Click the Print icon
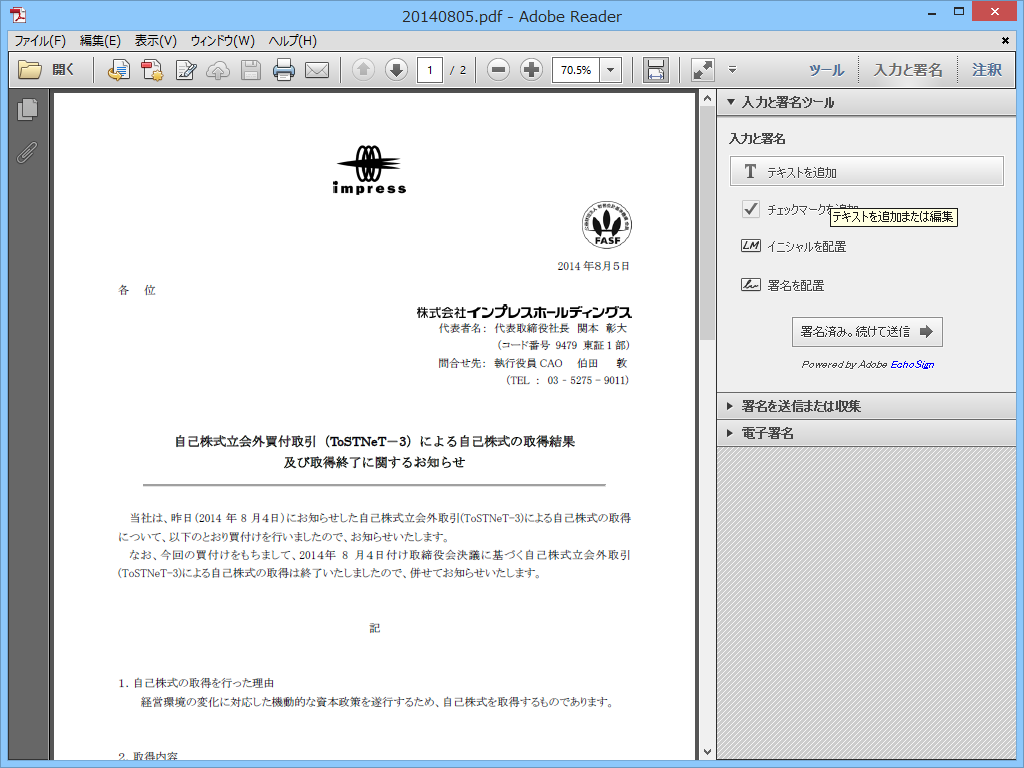This screenshot has height=768, width=1024. (x=283, y=70)
